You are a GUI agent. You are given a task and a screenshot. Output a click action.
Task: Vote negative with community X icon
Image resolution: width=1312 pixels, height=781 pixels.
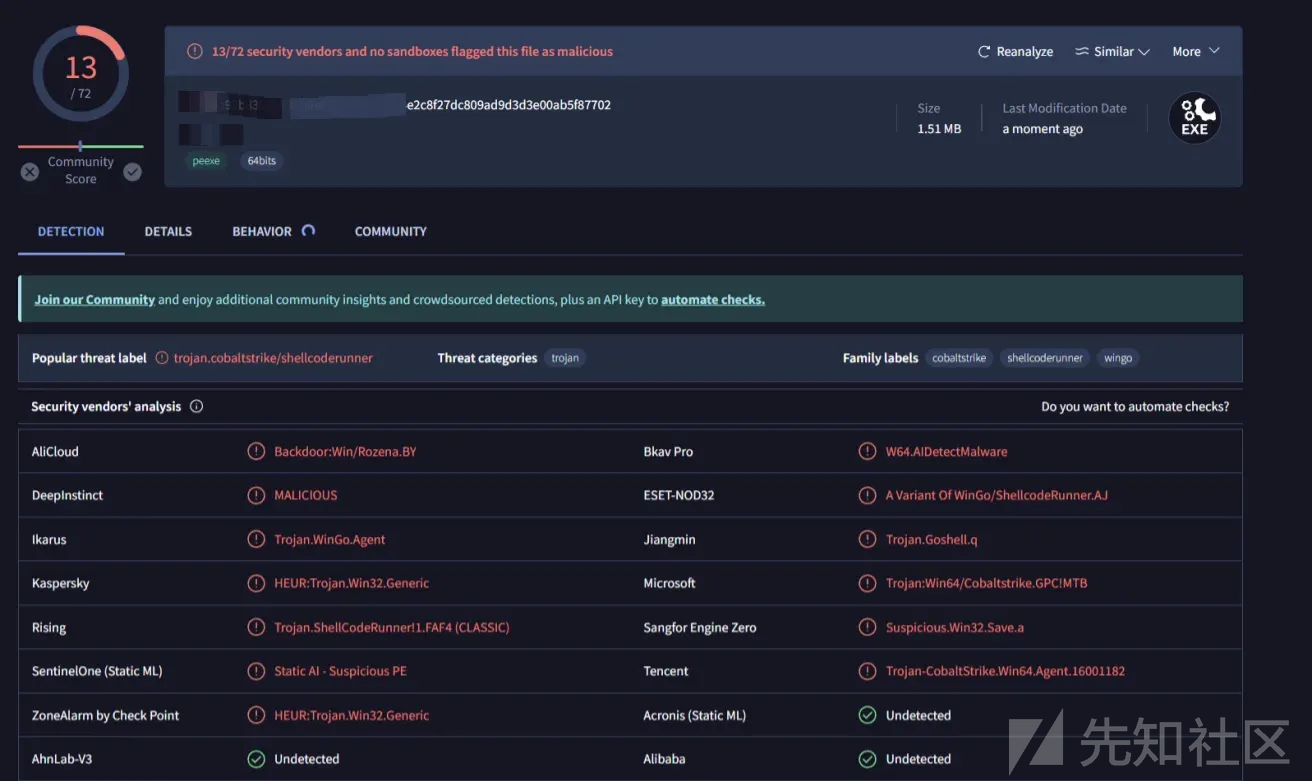[x=30, y=172]
